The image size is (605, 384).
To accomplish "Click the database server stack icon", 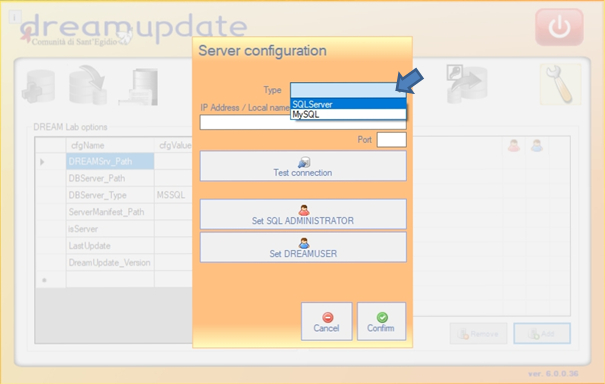I will (140, 87).
